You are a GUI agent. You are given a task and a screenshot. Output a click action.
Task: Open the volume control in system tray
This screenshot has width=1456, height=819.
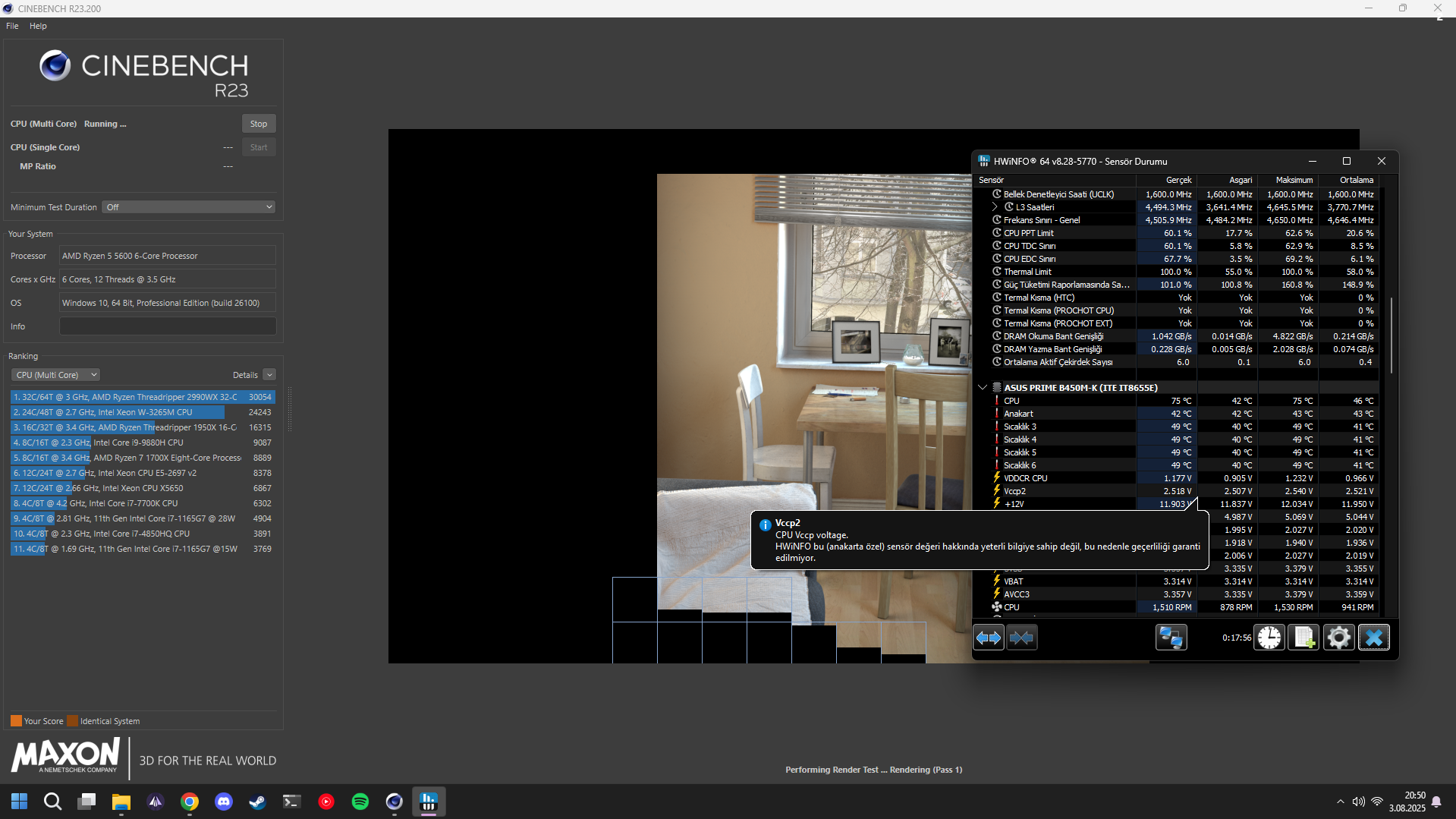[1358, 802]
